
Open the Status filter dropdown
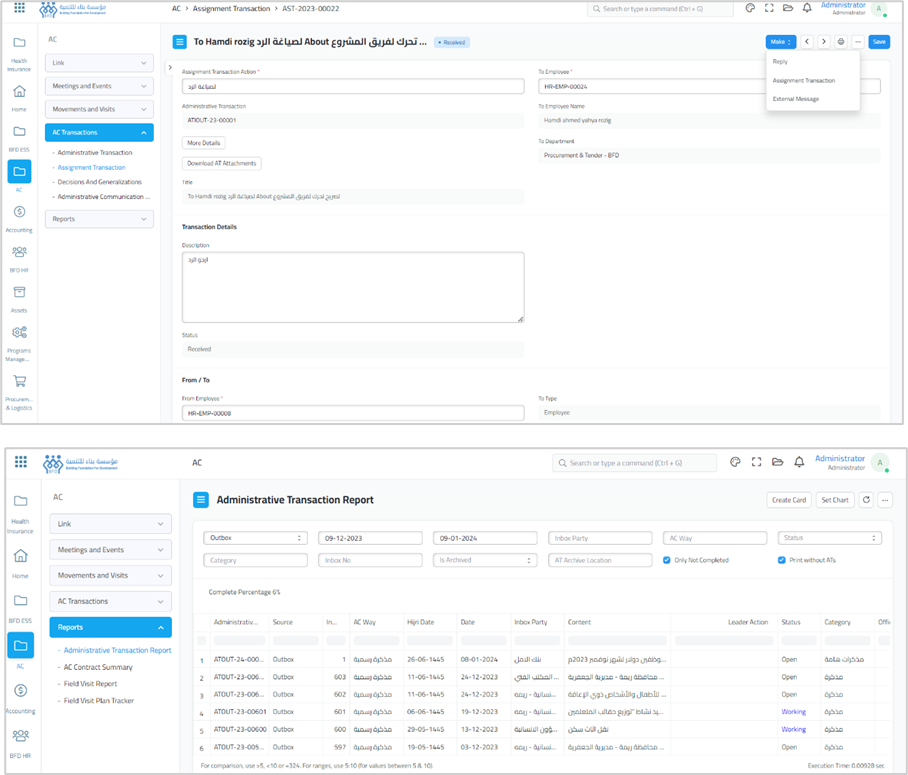[x=829, y=538]
